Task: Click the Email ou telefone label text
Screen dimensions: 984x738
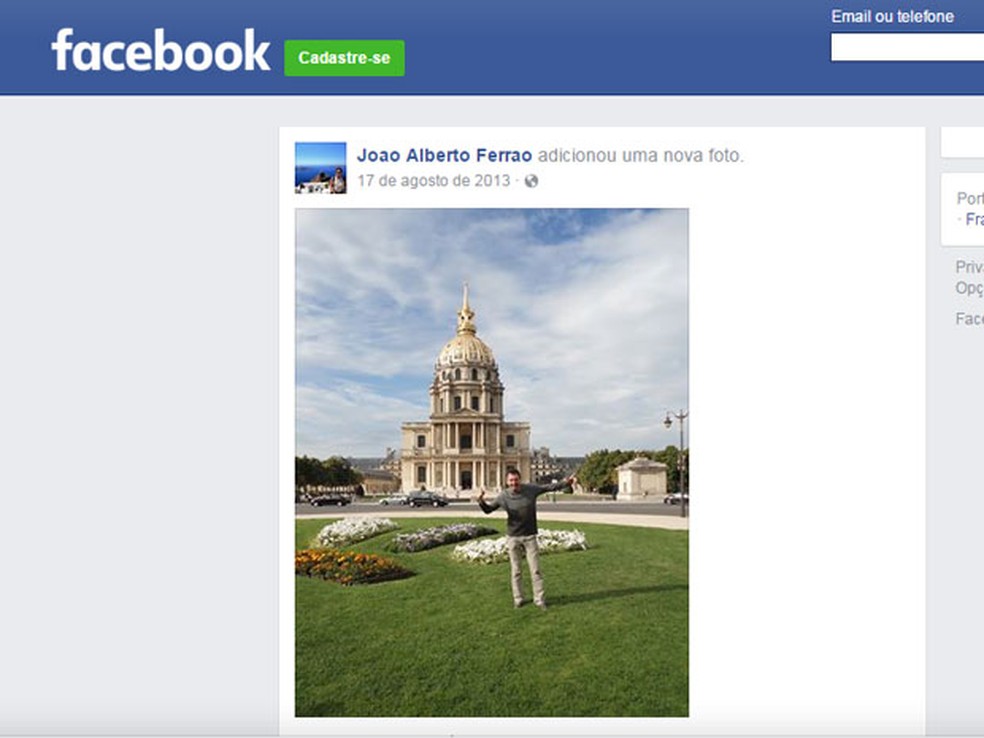Action: 894,16
